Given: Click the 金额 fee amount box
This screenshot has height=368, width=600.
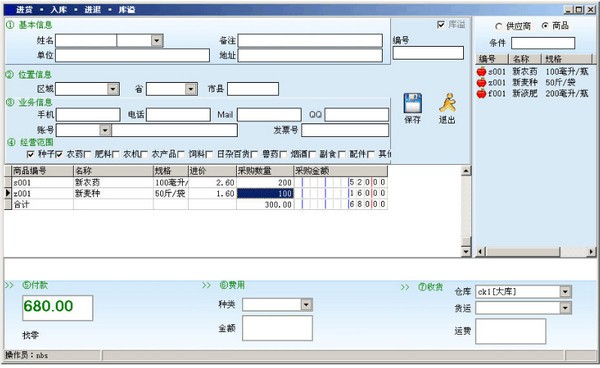Looking at the screenshot, I should (277, 328).
